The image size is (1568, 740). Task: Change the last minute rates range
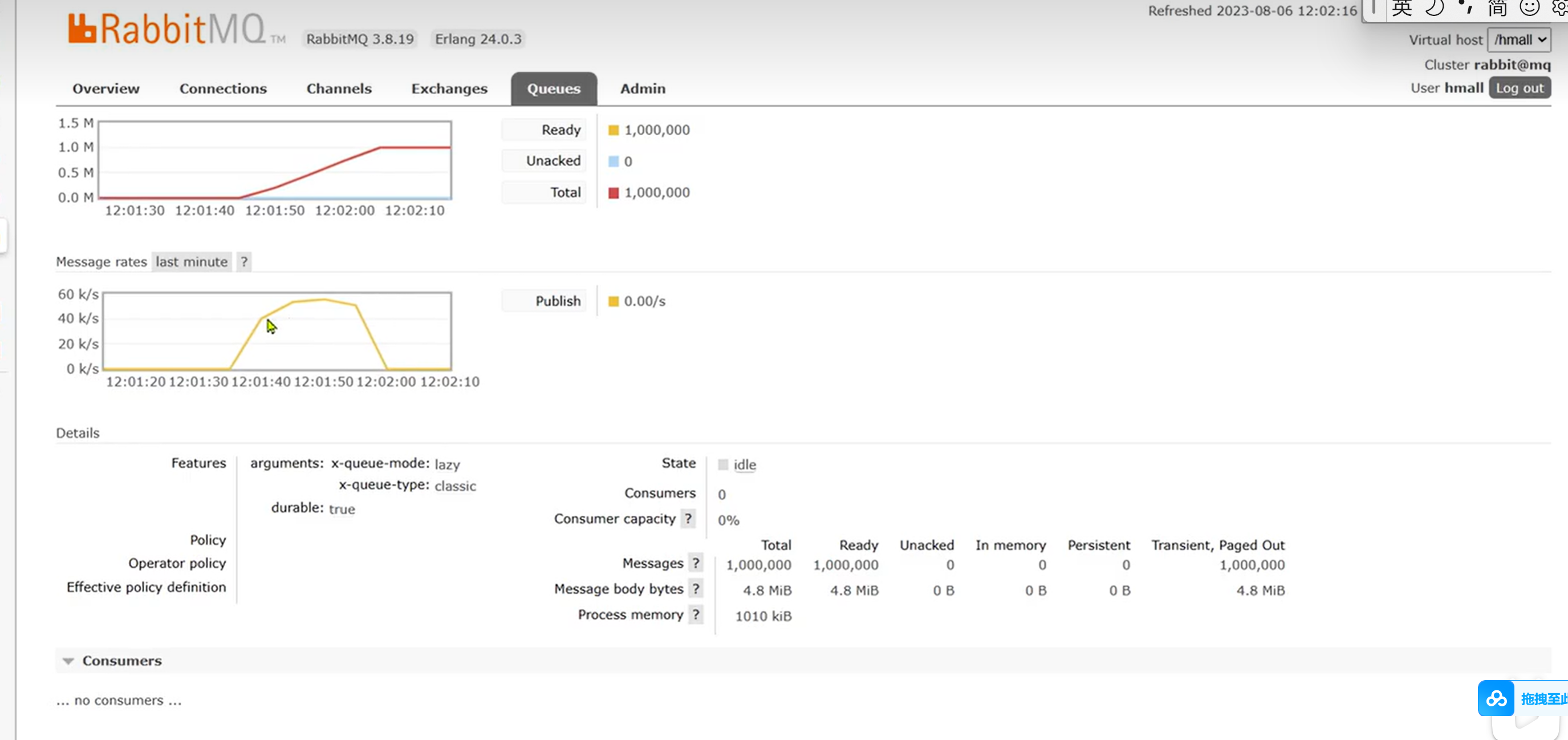click(x=191, y=262)
